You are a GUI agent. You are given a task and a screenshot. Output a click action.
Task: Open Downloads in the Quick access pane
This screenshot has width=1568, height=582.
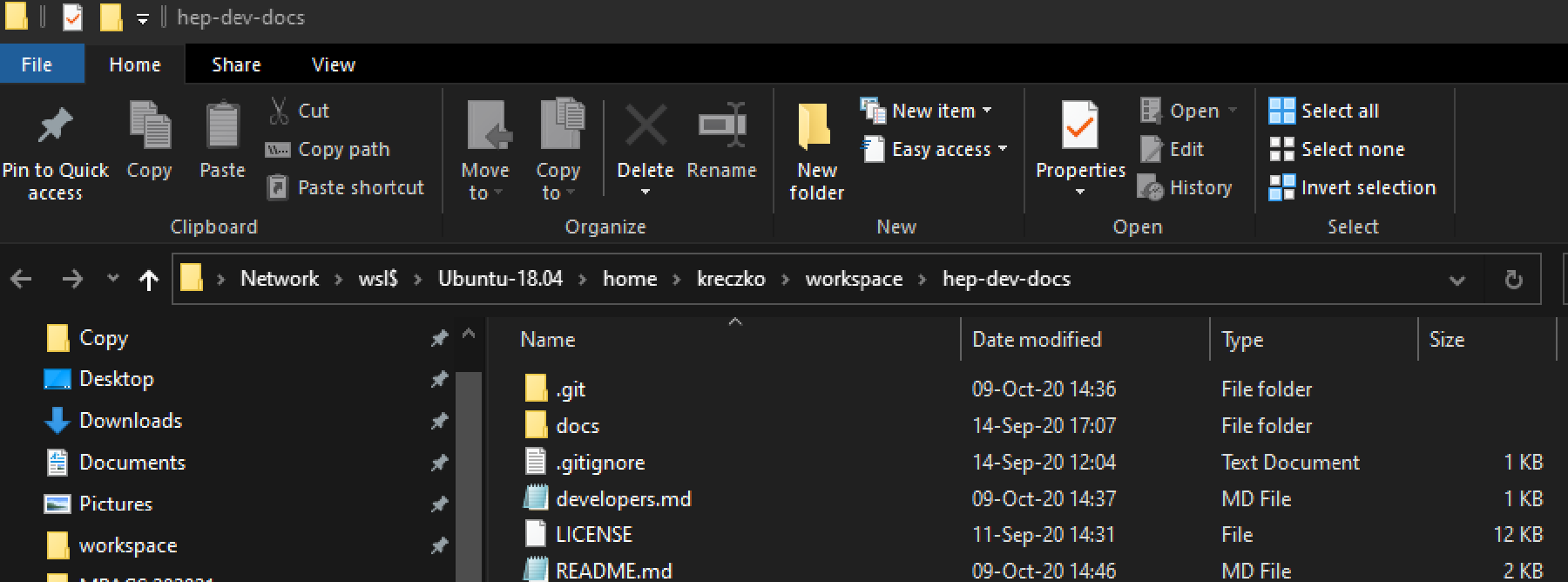pyautogui.click(x=131, y=421)
